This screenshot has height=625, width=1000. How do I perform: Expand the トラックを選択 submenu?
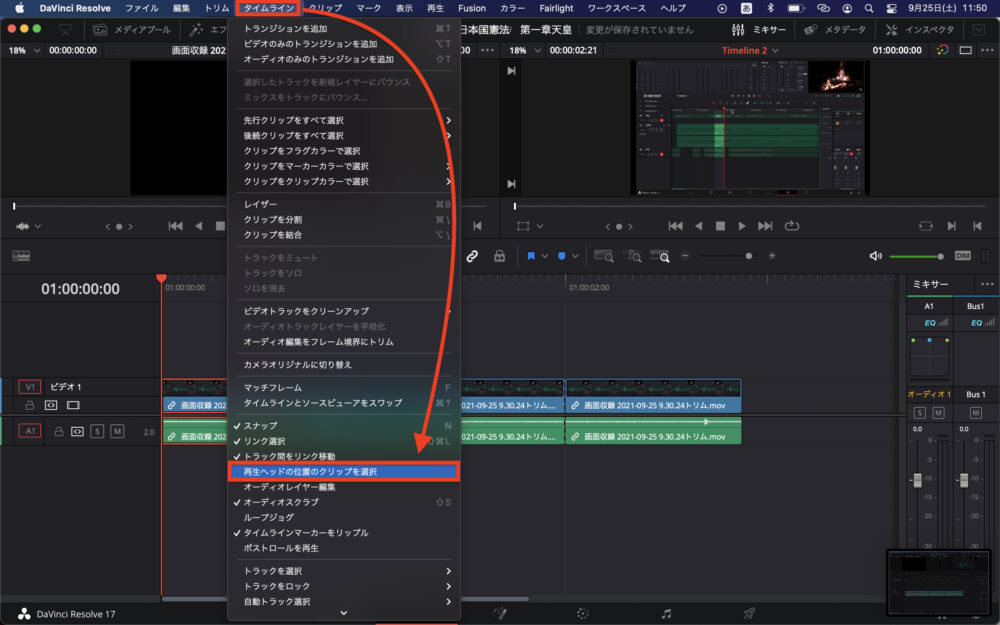344,571
